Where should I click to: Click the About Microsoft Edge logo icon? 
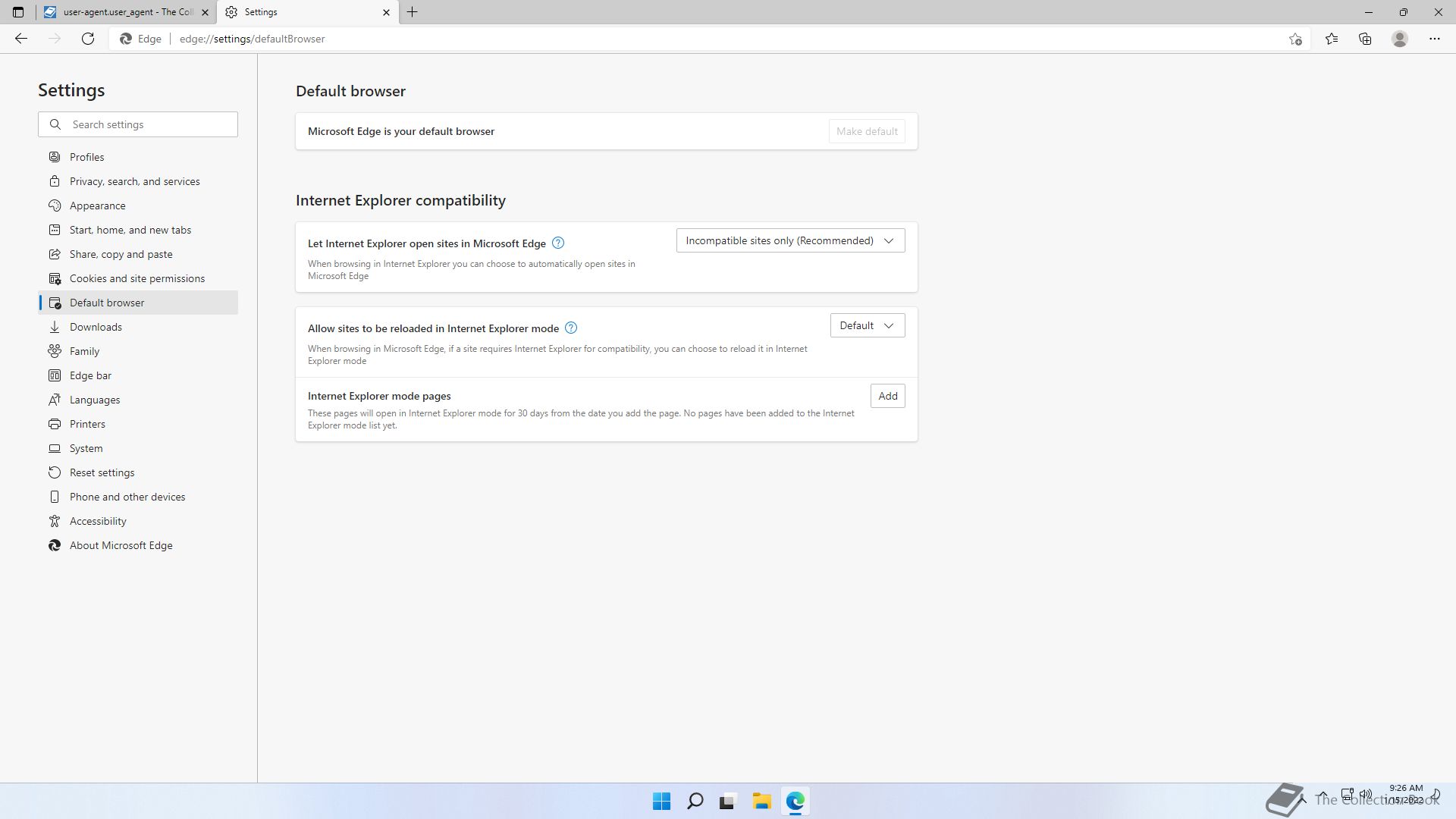[55, 545]
